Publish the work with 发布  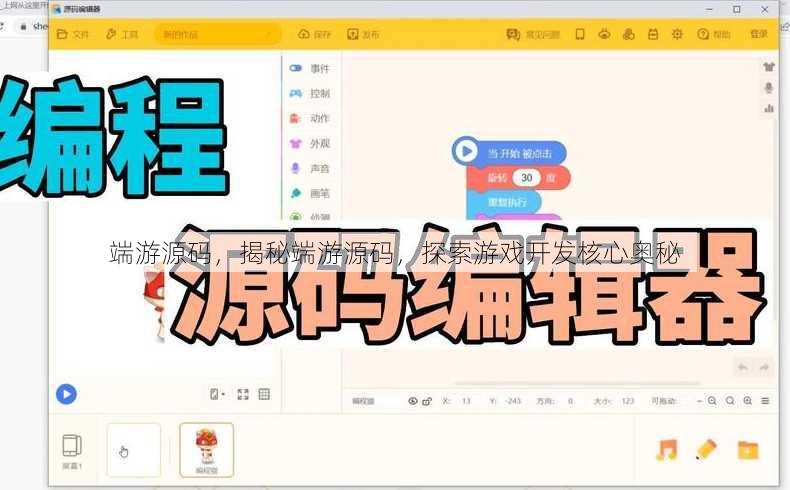point(363,34)
